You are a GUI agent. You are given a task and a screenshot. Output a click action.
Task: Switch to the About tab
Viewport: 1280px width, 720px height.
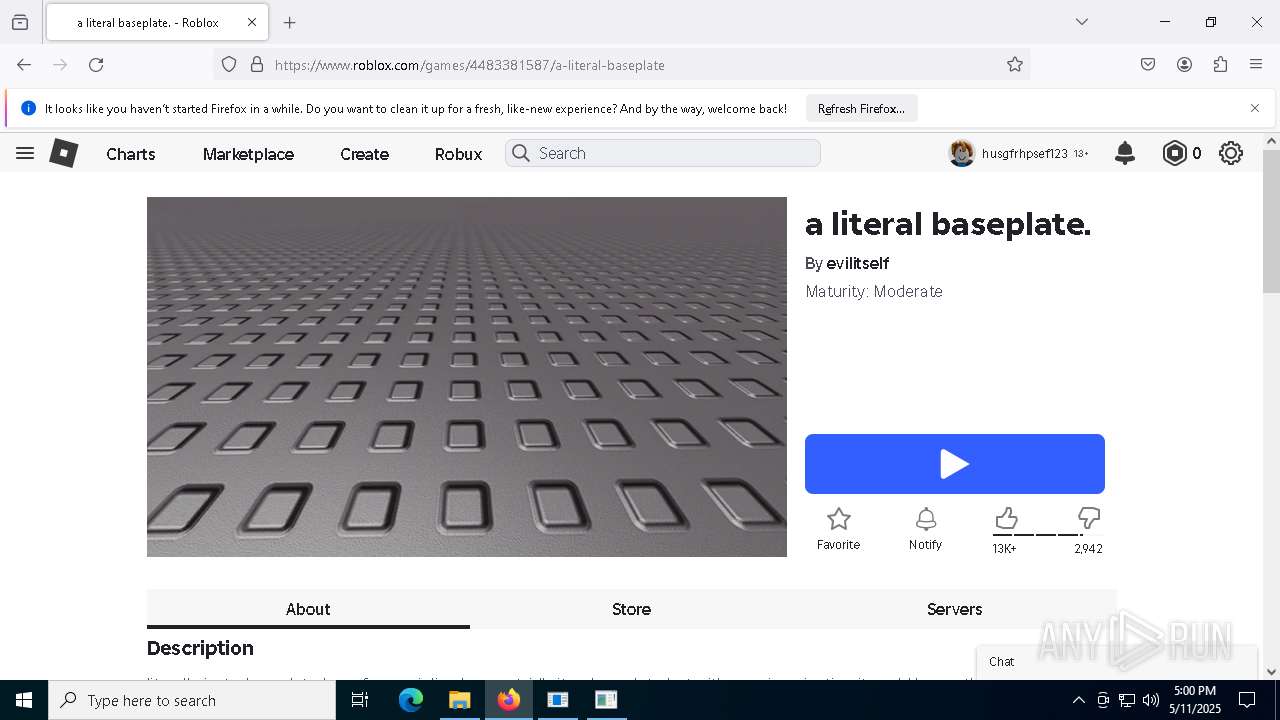[x=308, y=609]
